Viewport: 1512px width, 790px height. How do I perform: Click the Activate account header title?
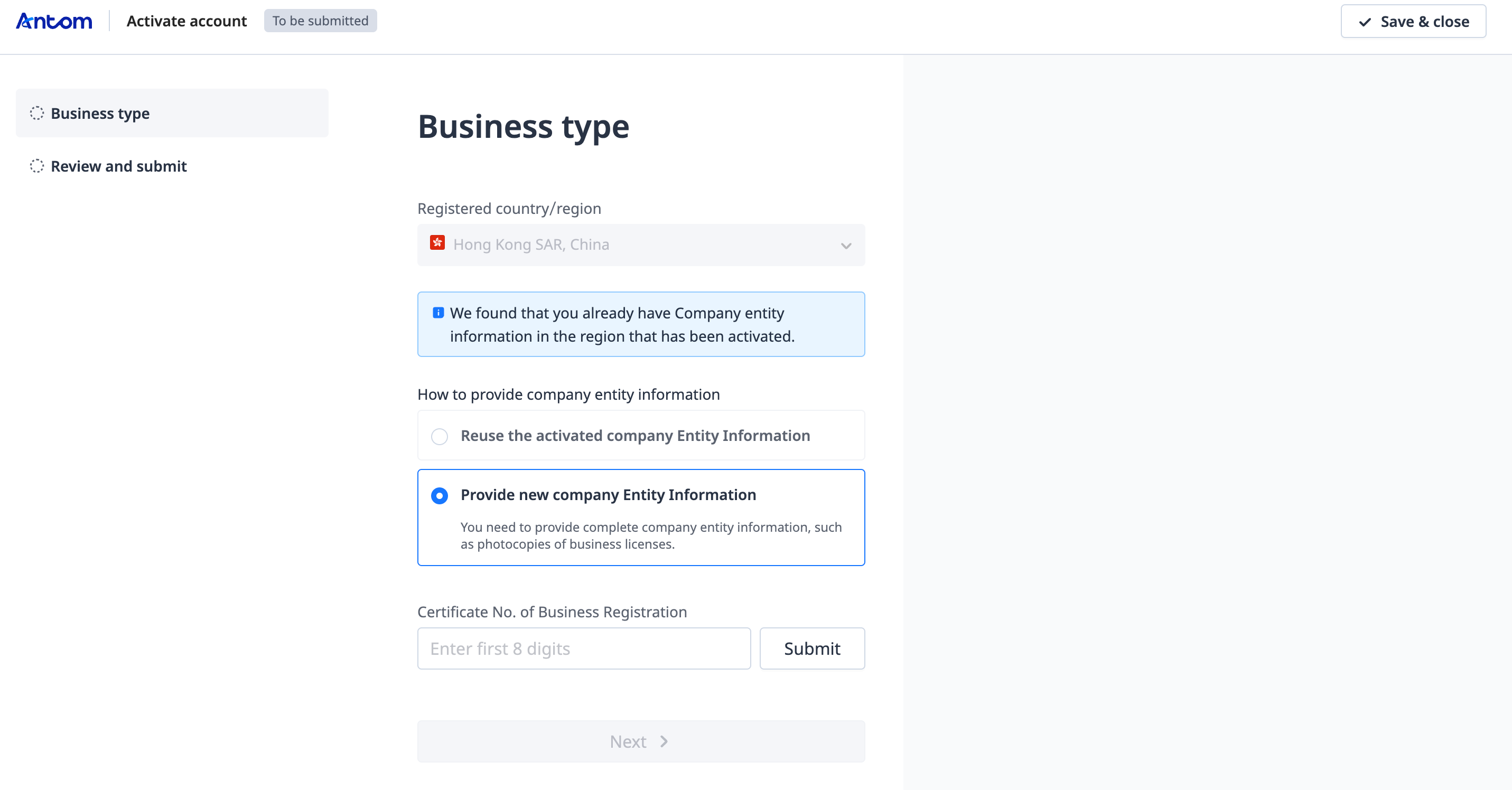click(186, 21)
